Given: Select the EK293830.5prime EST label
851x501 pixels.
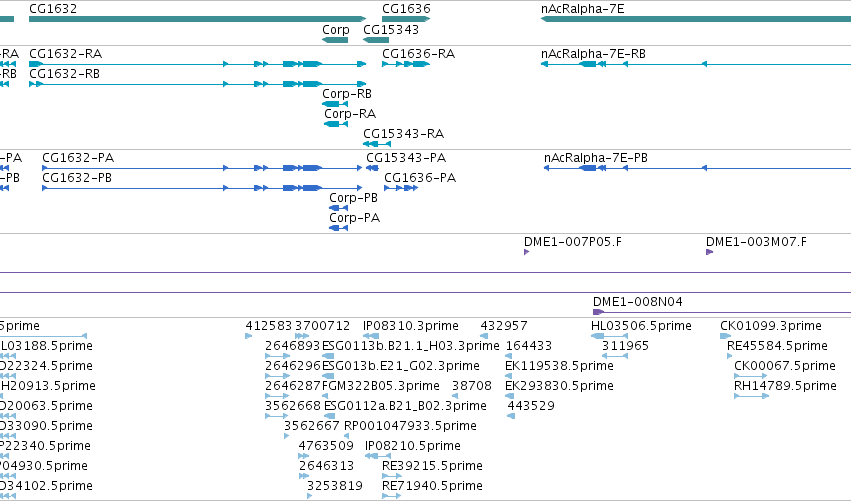Looking at the screenshot, I should [x=560, y=386].
